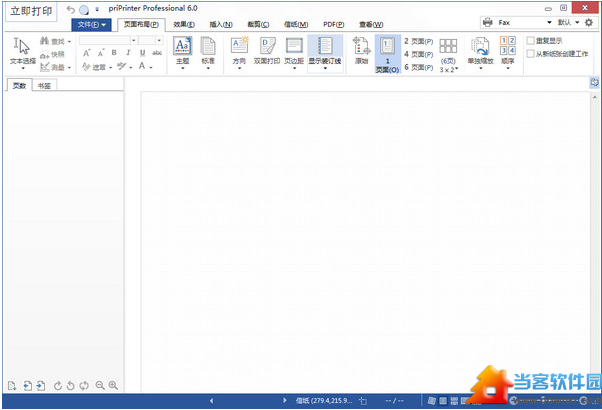Click the 遮罩 redact tool
The width and height of the screenshot is (602, 410).
96,67
